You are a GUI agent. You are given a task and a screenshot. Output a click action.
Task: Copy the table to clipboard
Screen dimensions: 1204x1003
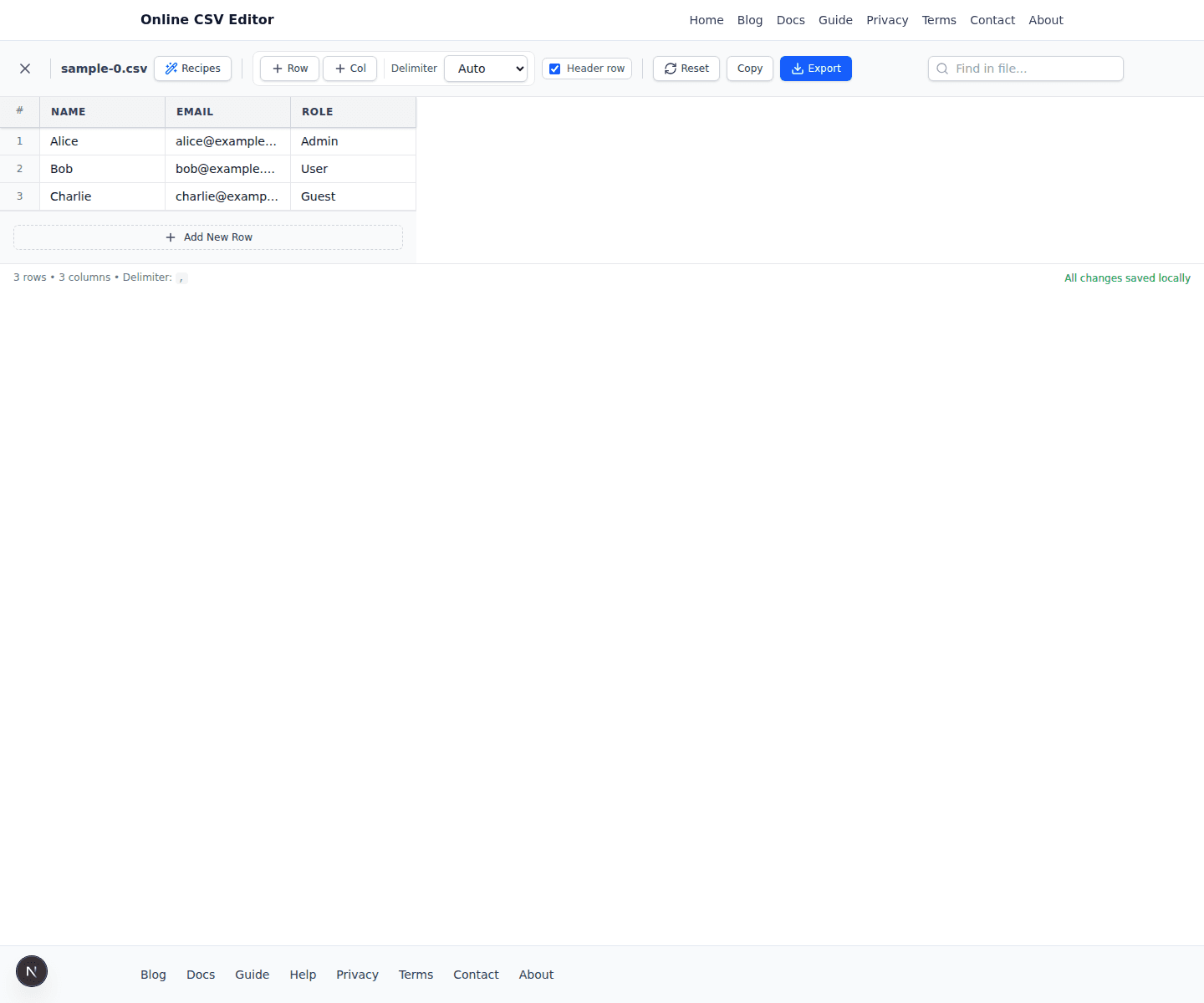(749, 69)
